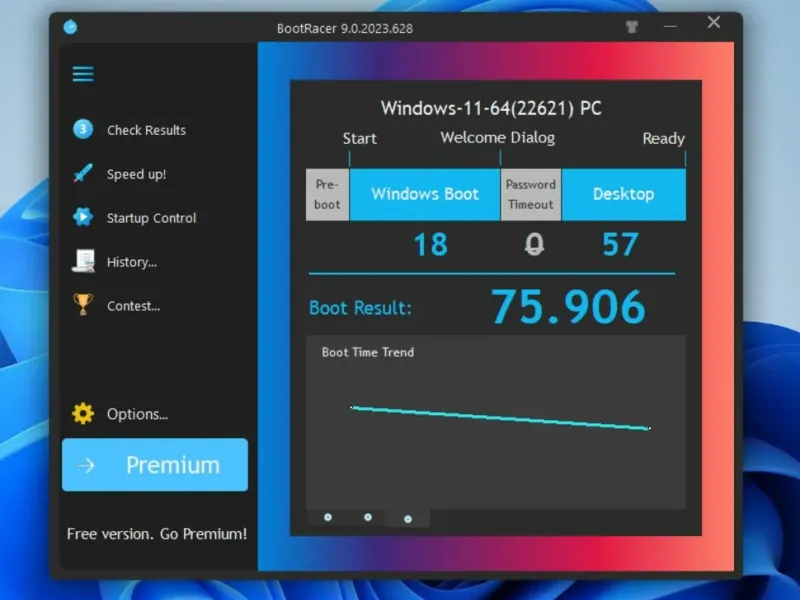Viewport: 800px width, 600px height.
Task: Click the Contest trophy icon
Action: 83,305
